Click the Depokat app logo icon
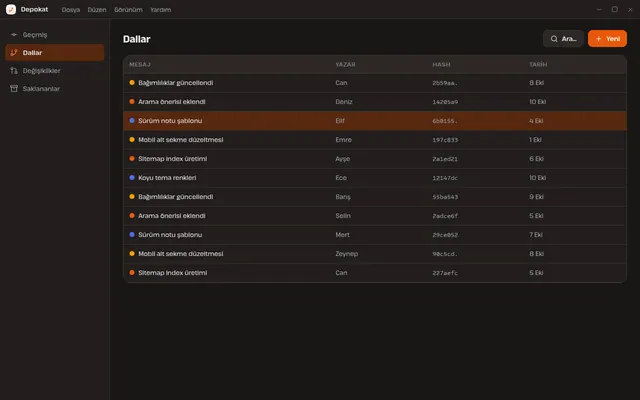The width and height of the screenshot is (640, 400). pyautogui.click(x=11, y=9)
